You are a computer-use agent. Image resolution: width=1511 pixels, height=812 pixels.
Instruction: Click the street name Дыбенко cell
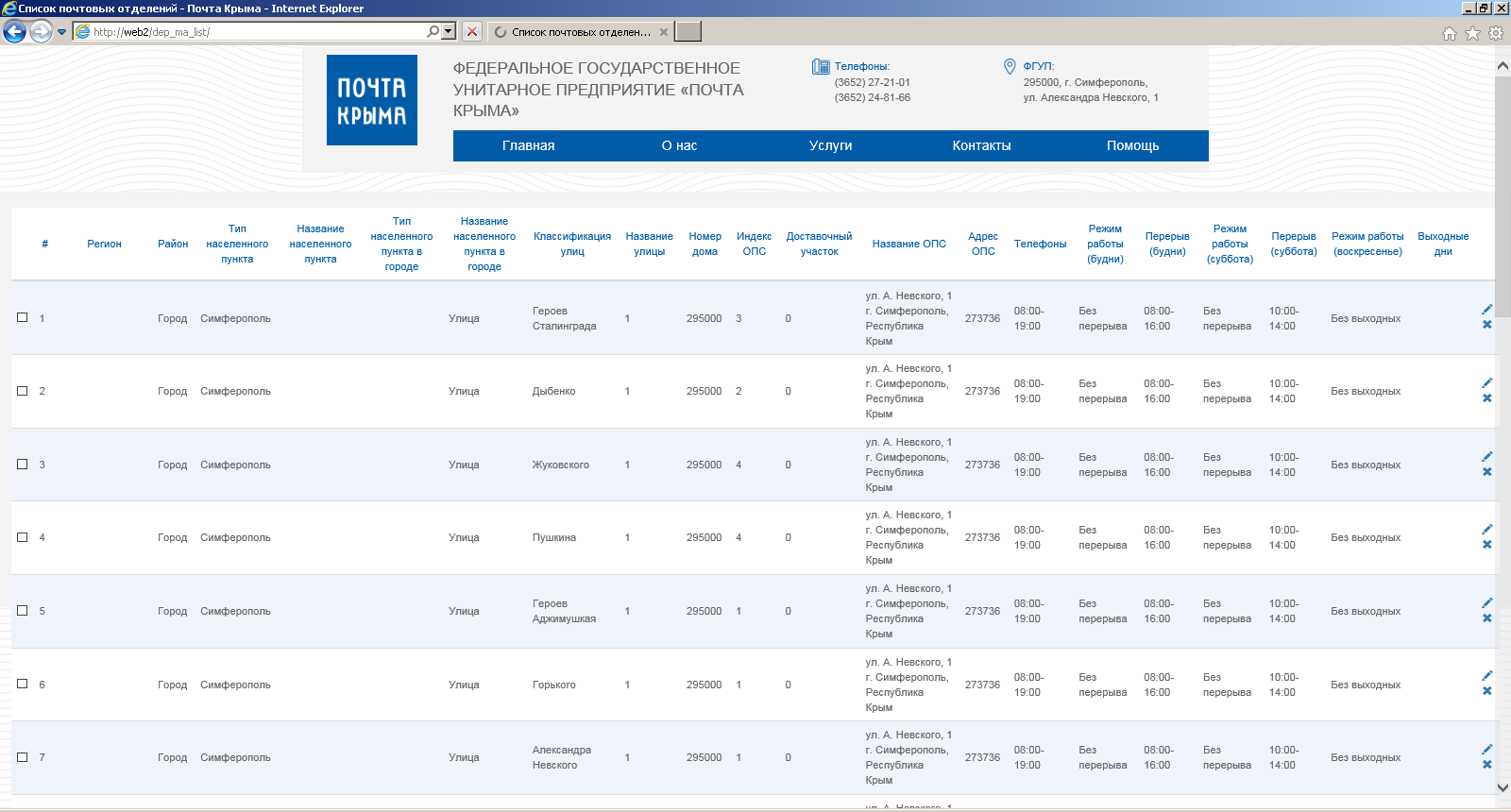point(553,391)
